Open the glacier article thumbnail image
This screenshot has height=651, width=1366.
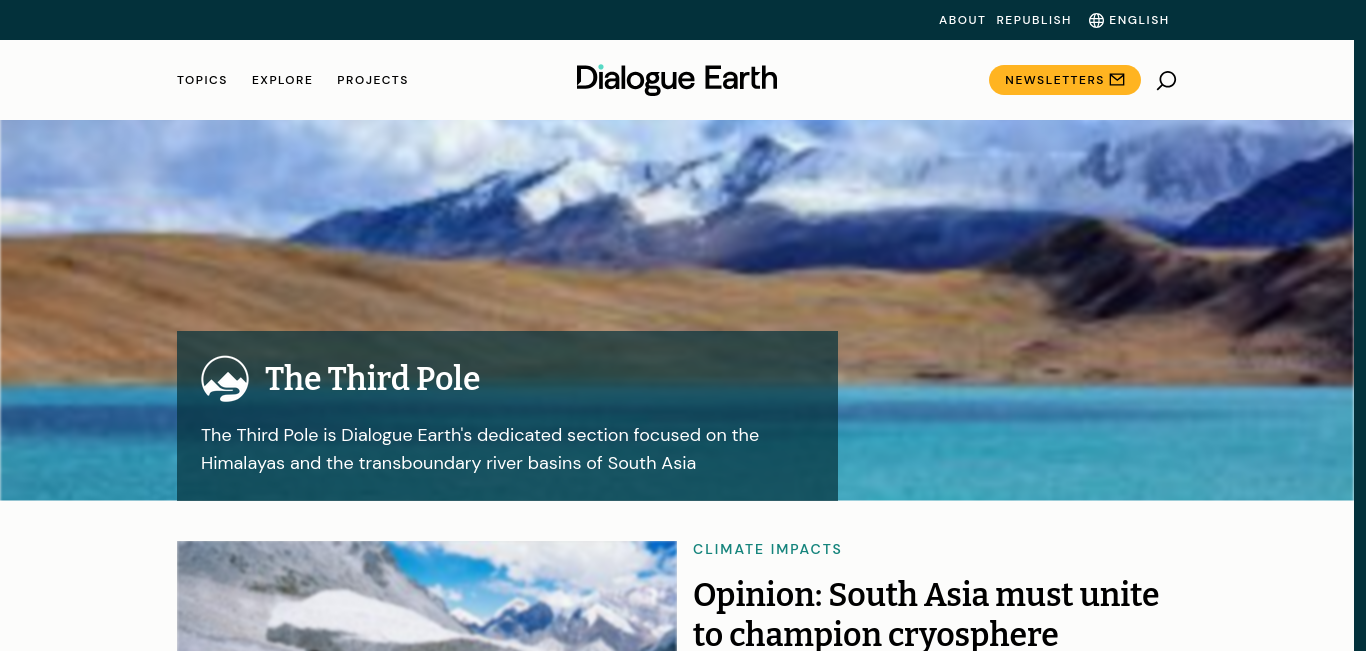coord(427,596)
